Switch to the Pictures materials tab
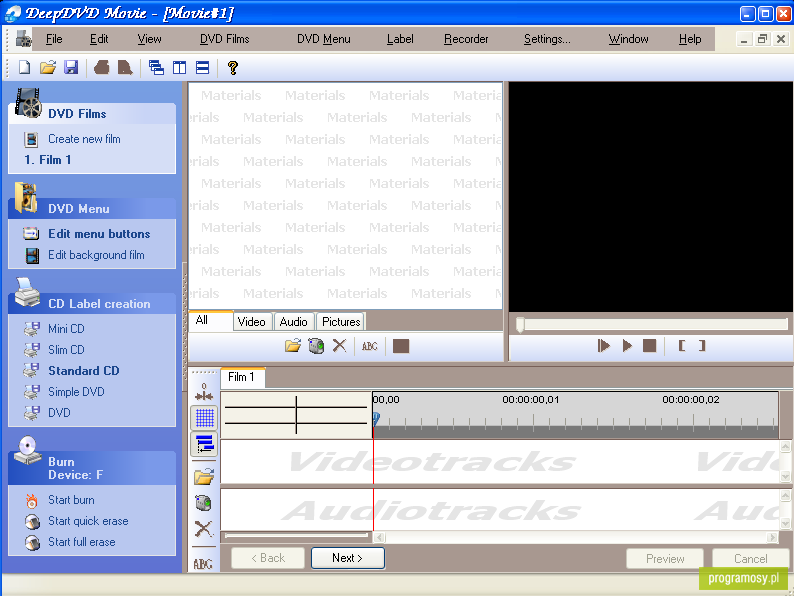 pos(341,322)
